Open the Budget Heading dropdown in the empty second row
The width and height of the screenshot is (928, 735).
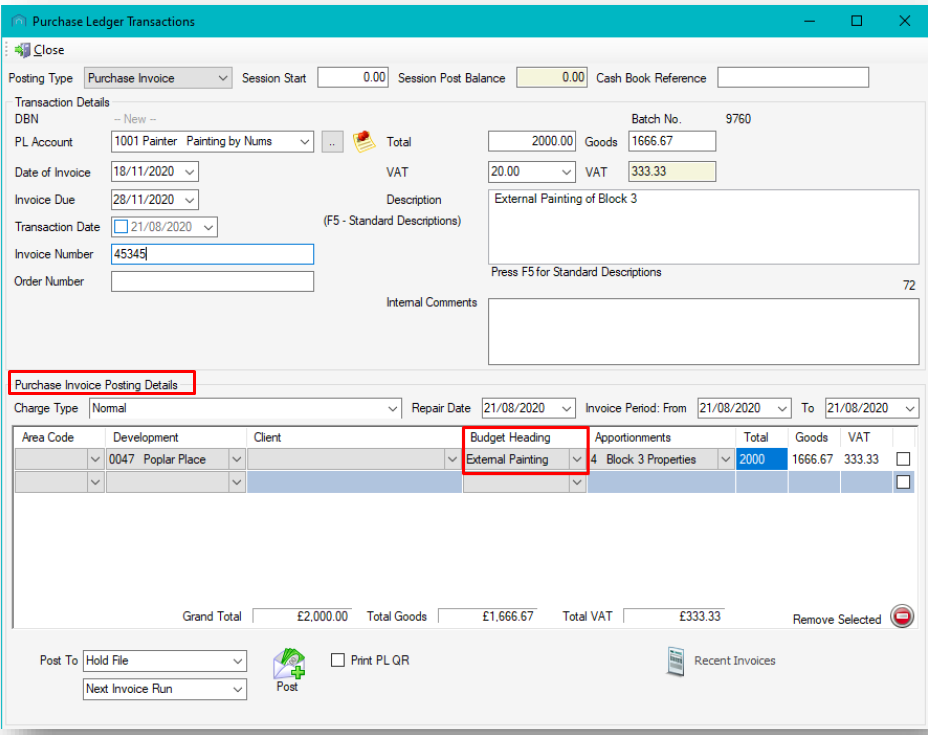(x=576, y=483)
